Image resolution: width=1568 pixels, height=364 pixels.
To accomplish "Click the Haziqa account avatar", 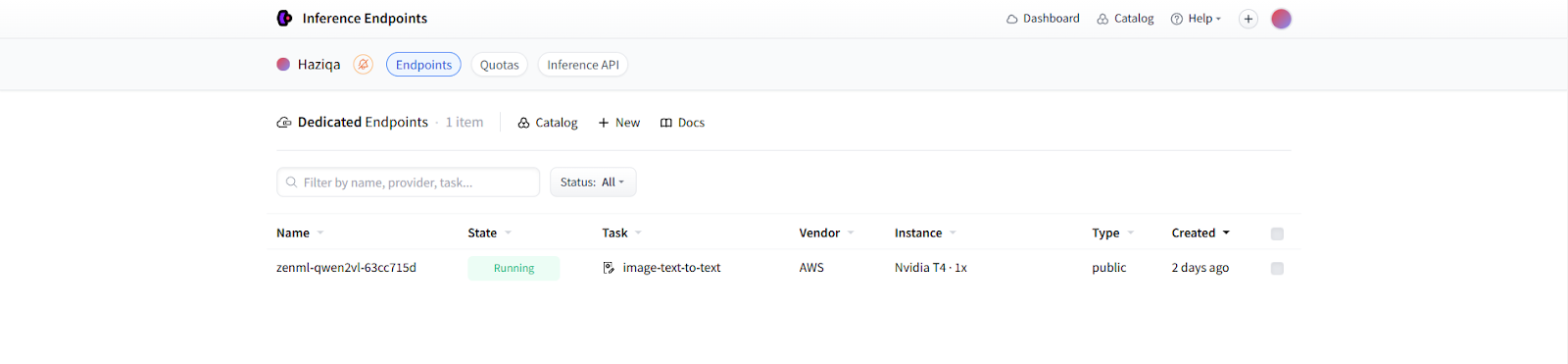I will (283, 65).
